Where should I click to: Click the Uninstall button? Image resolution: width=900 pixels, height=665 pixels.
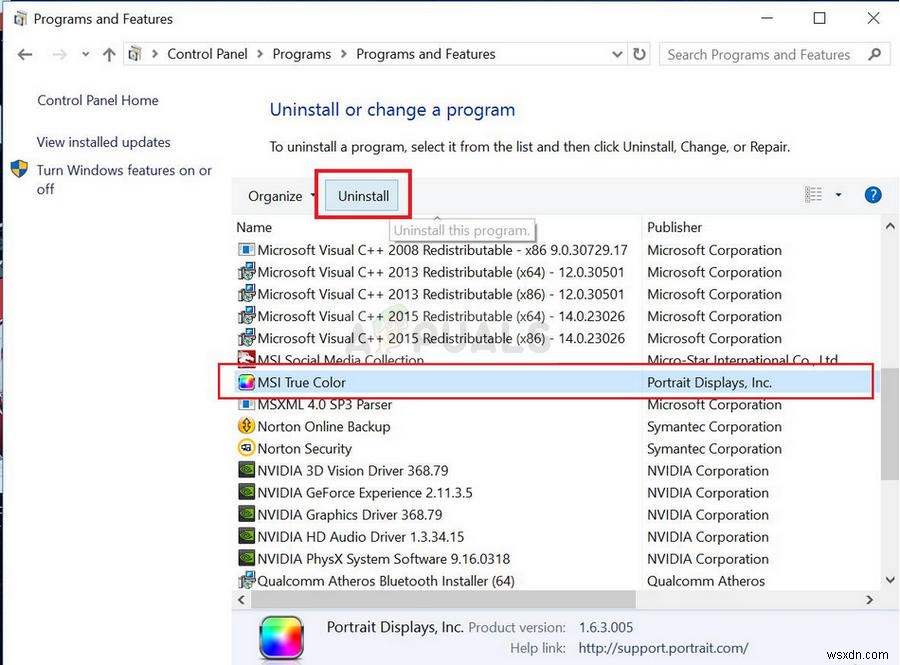tap(363, 196)
